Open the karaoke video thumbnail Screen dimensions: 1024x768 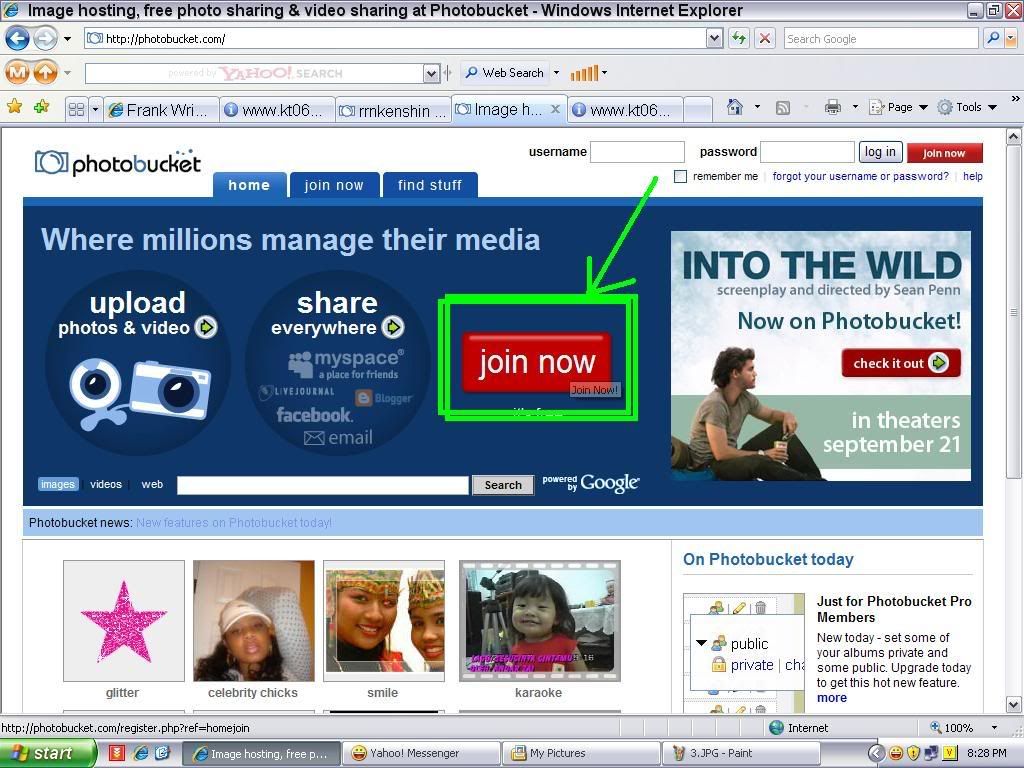coord(539,621)
